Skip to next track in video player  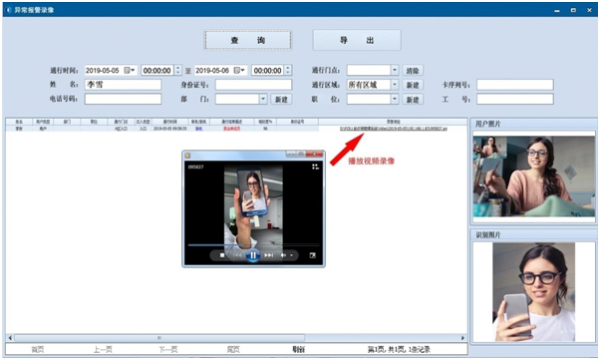click(x=269, y=255)
